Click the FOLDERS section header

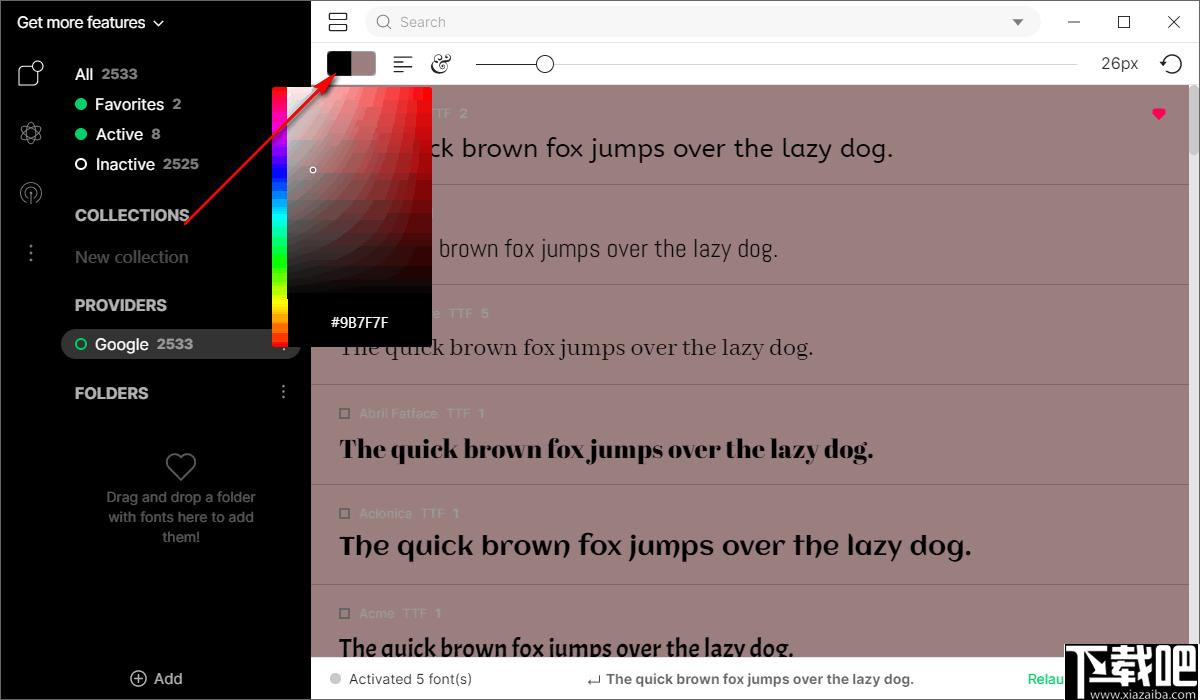[x=112, y=393]
